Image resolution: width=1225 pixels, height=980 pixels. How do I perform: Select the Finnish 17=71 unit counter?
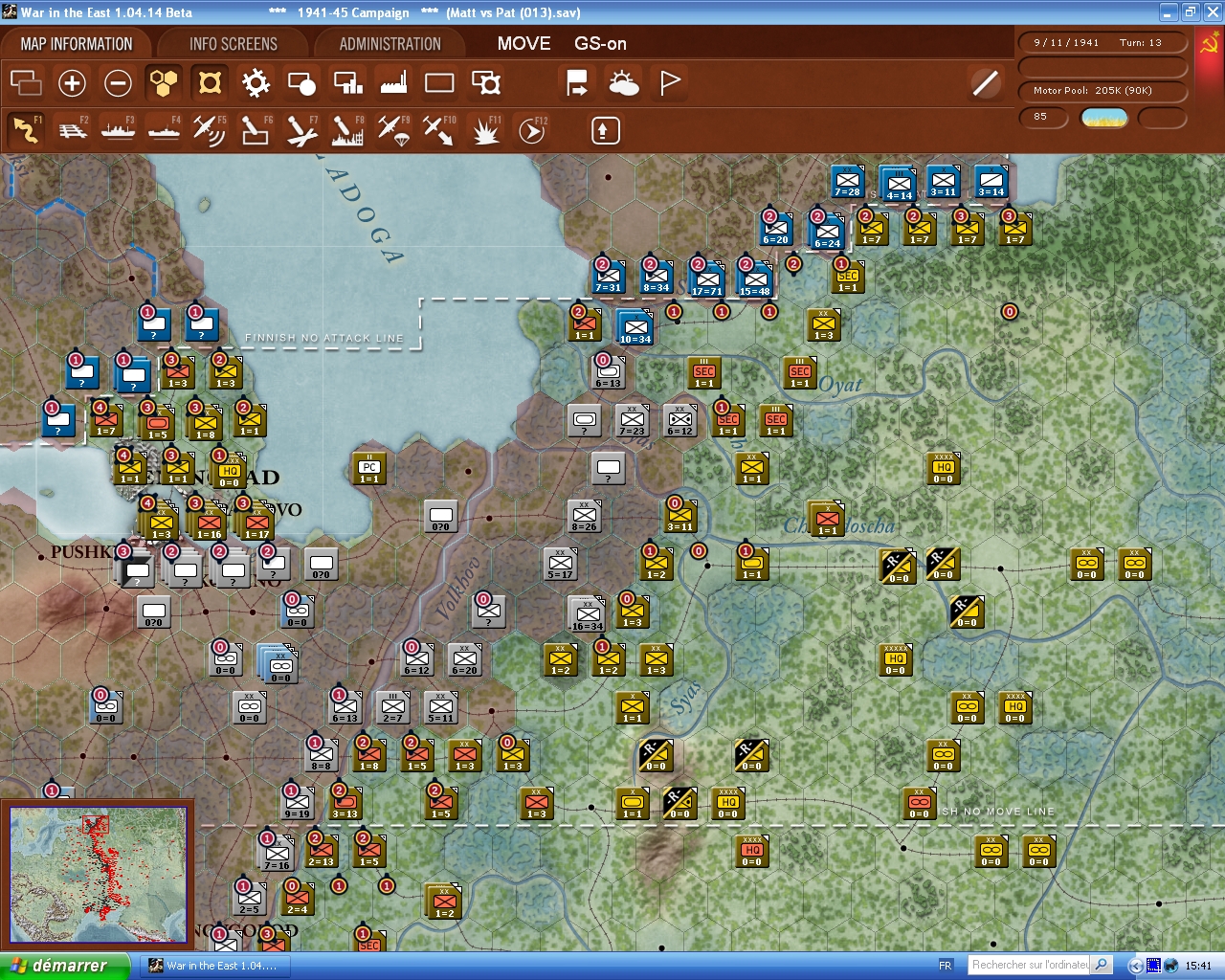click(706, 279)
